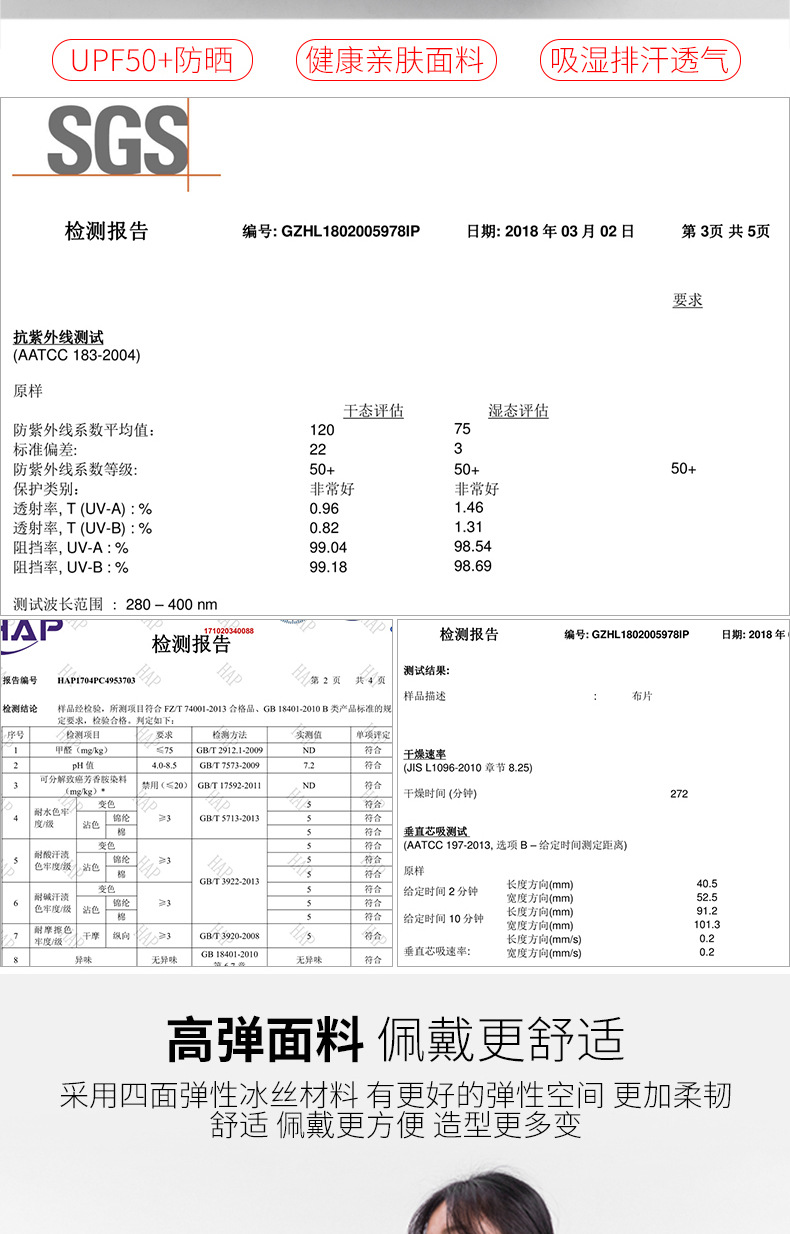The width and height of the screenshot is (790, 1234).
Task: Click the 透射率, T (UV-B) row label
Action: click(82, 528)
